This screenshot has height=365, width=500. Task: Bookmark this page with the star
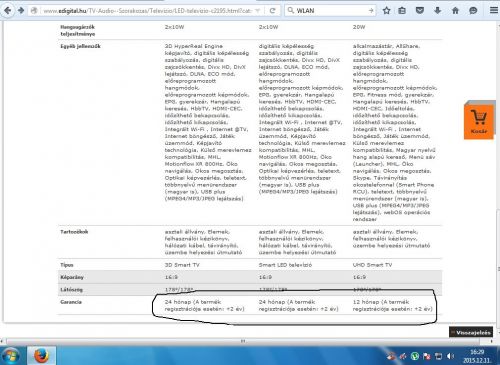tap(386, 11)
